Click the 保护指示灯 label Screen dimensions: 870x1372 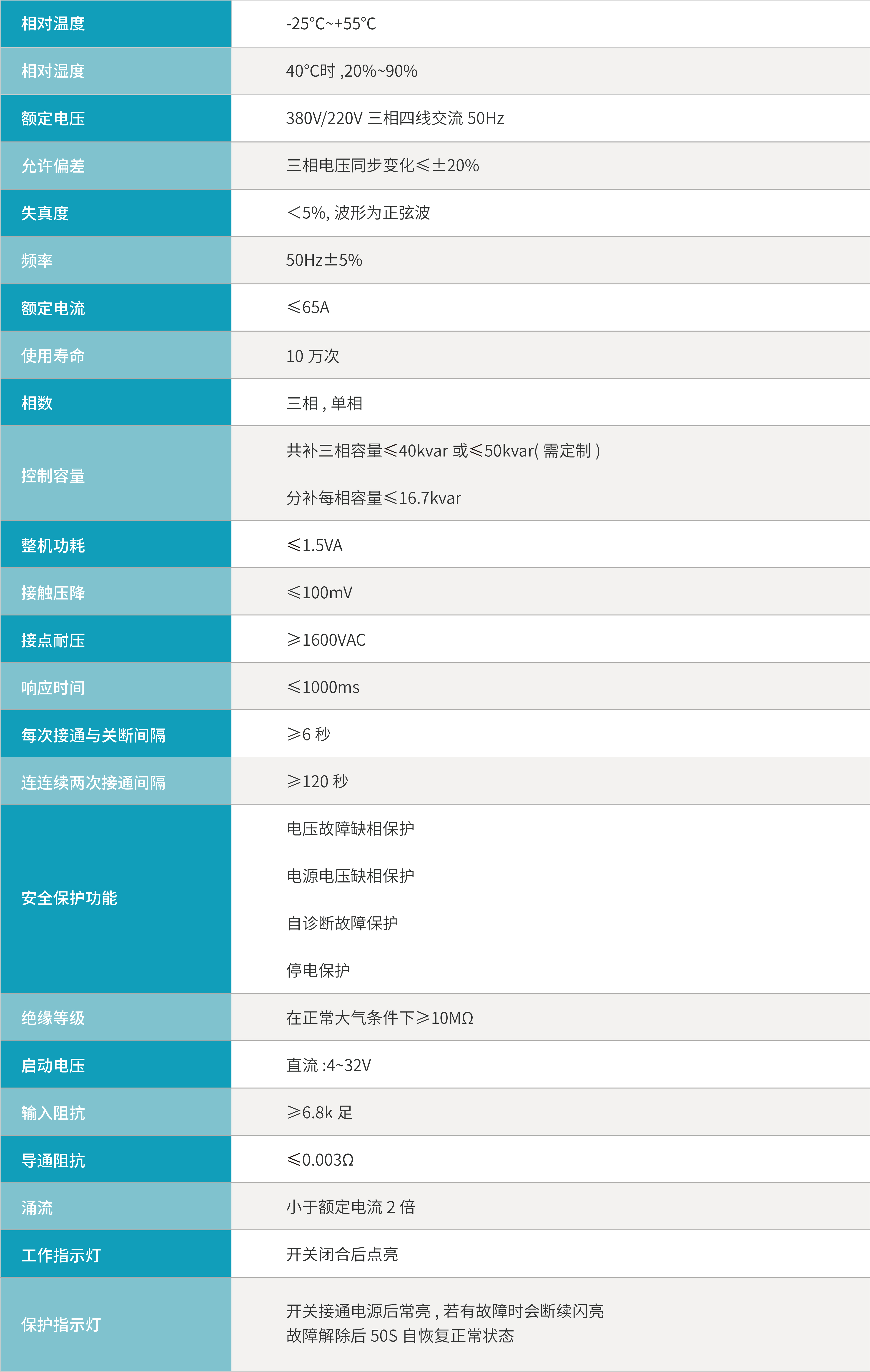click(x=61, y=1325)
